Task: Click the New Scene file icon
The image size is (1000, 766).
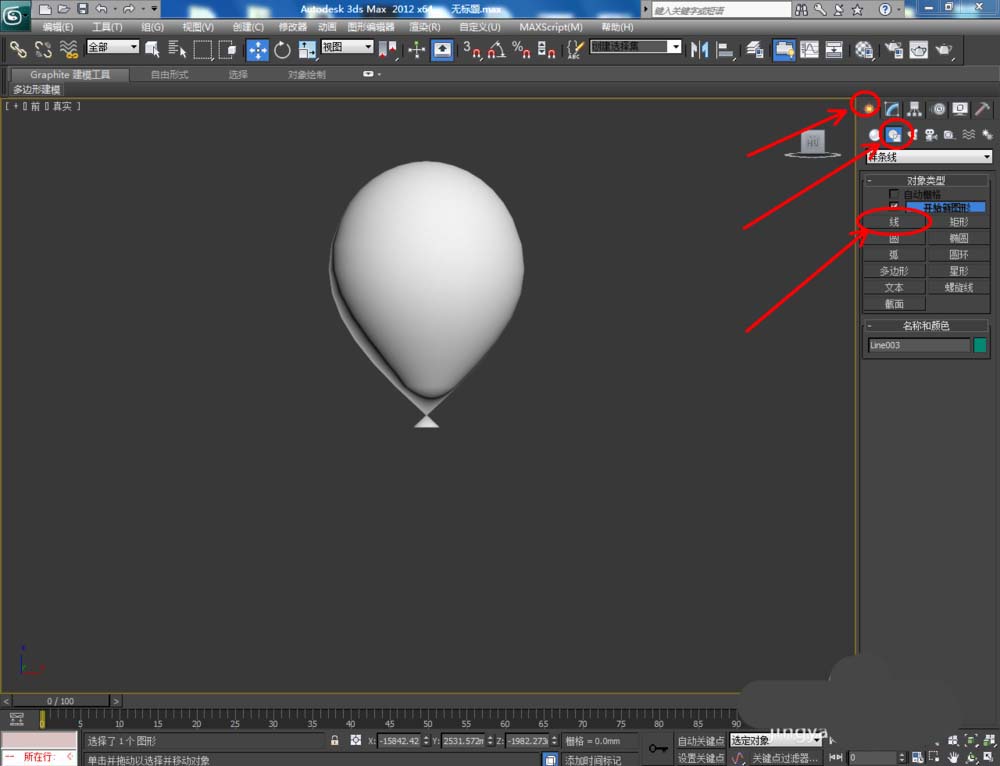Action: (45, 9)
